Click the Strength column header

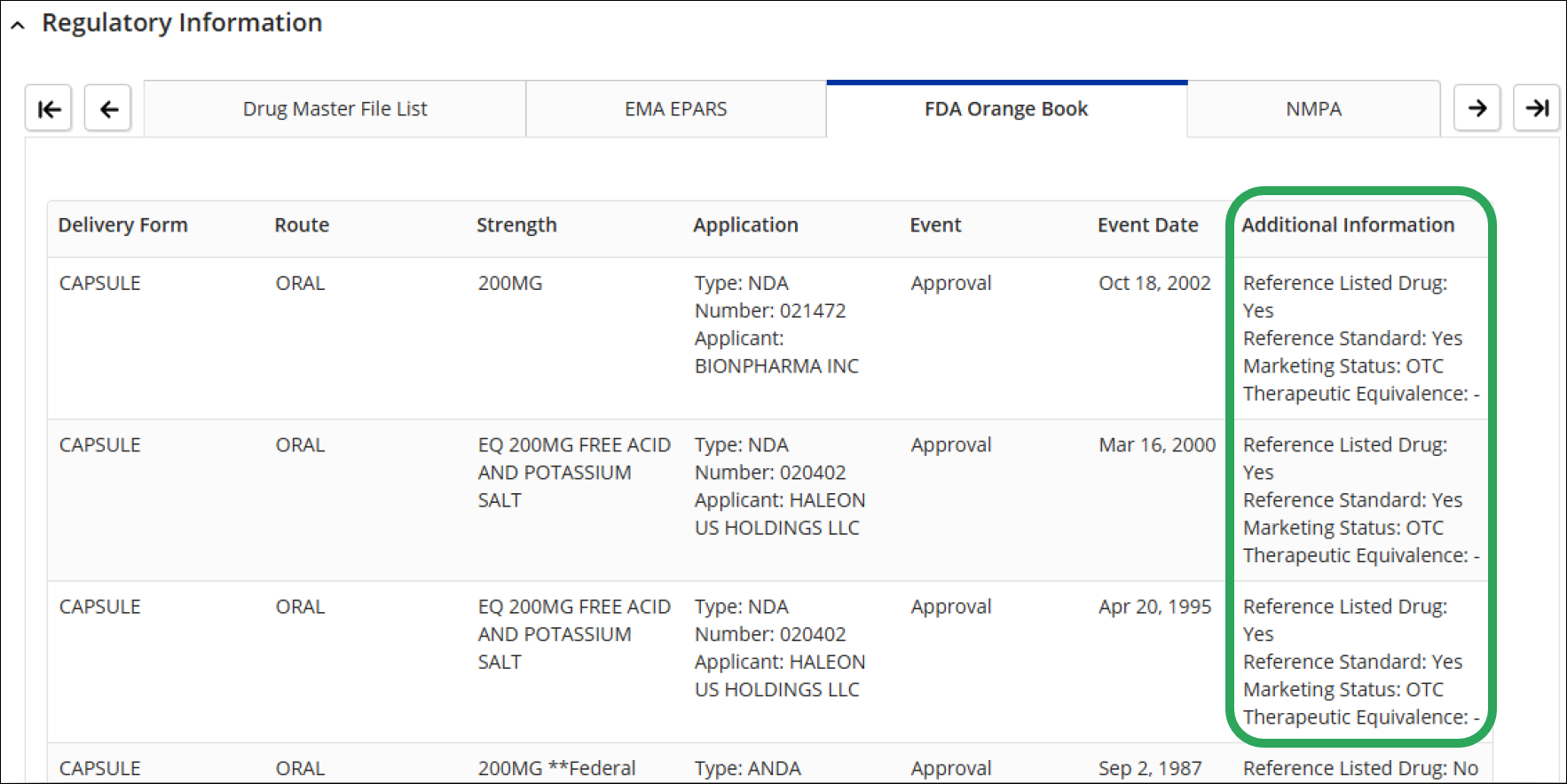click(x=516, y=225)
